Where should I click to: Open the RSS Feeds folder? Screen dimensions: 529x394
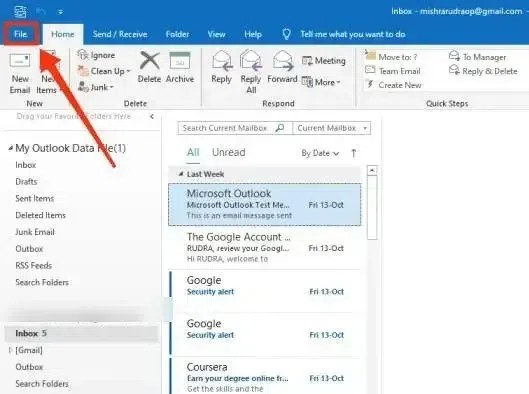pos(34,265)
